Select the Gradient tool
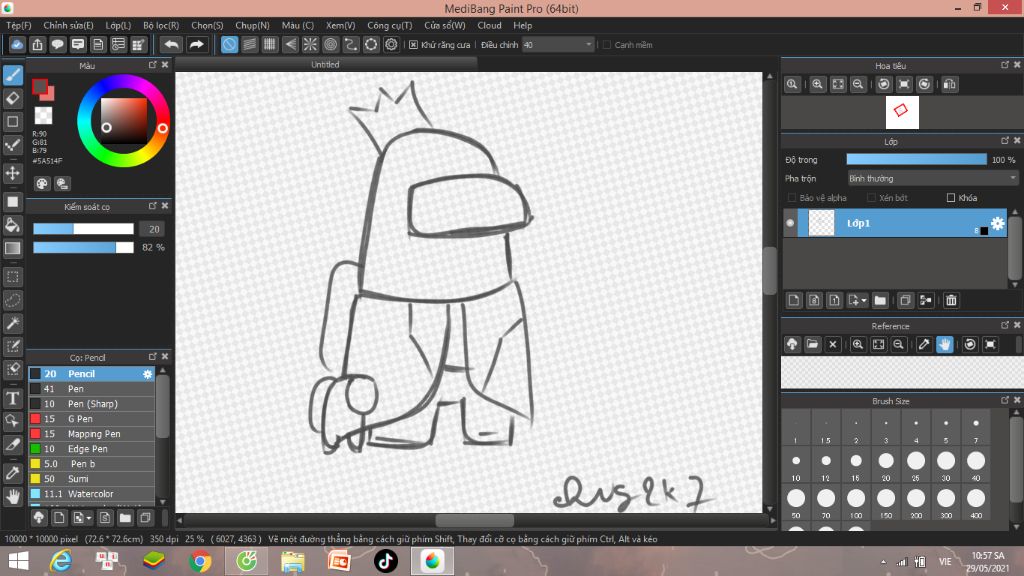Viewport: 1024px width, 576px height. [x=12, y=248]
